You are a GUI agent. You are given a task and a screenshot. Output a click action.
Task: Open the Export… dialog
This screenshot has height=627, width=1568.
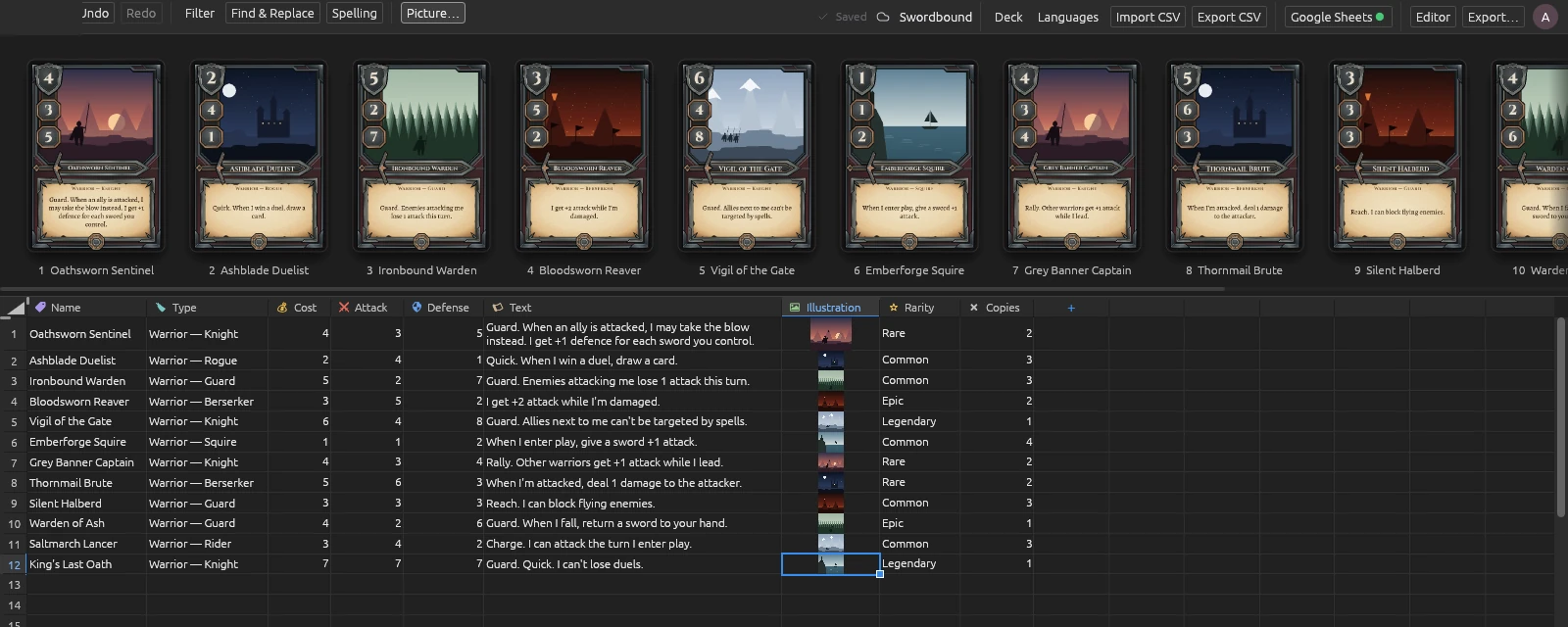(1493, 17)
